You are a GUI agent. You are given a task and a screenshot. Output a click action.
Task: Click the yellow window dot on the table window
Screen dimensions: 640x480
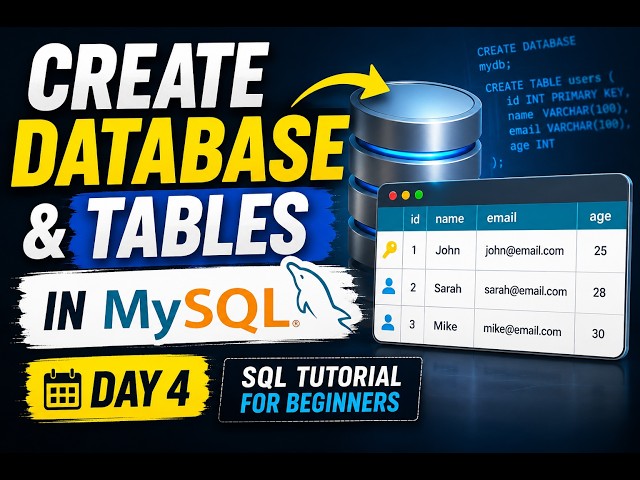tap(406, 195)
